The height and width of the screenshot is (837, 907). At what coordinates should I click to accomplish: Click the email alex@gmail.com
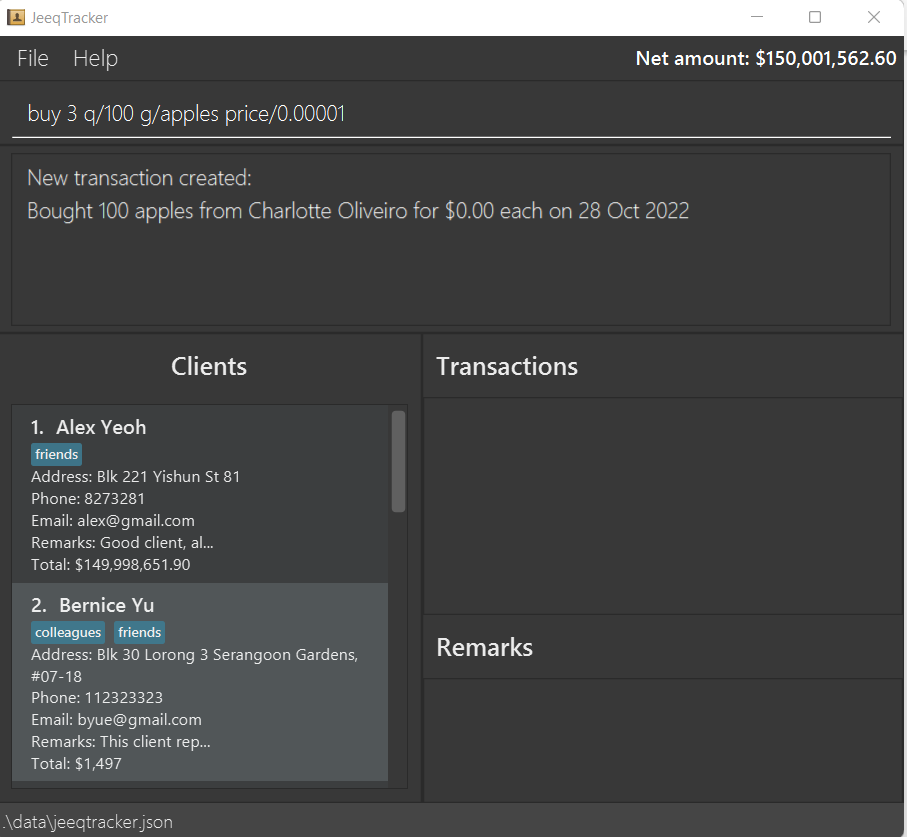[x=113, y=521]
